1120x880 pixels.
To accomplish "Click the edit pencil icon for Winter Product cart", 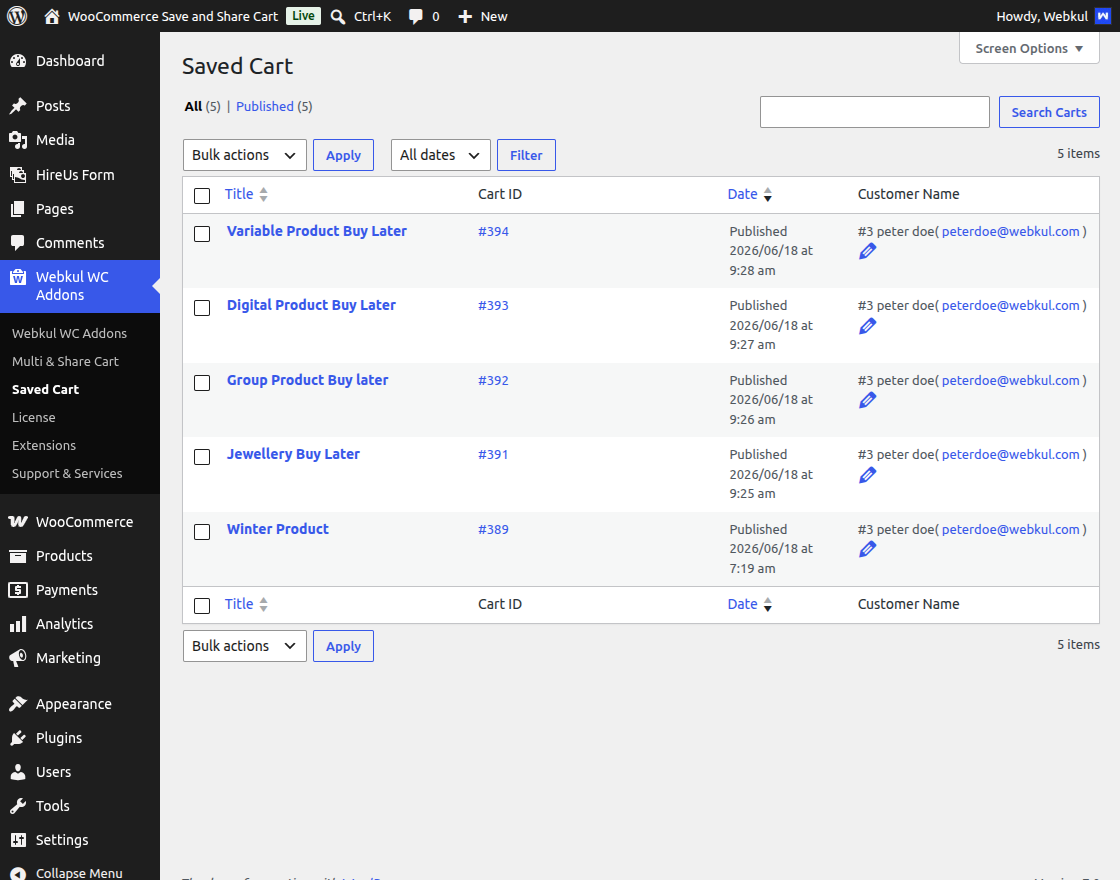I will coord(867,549).
